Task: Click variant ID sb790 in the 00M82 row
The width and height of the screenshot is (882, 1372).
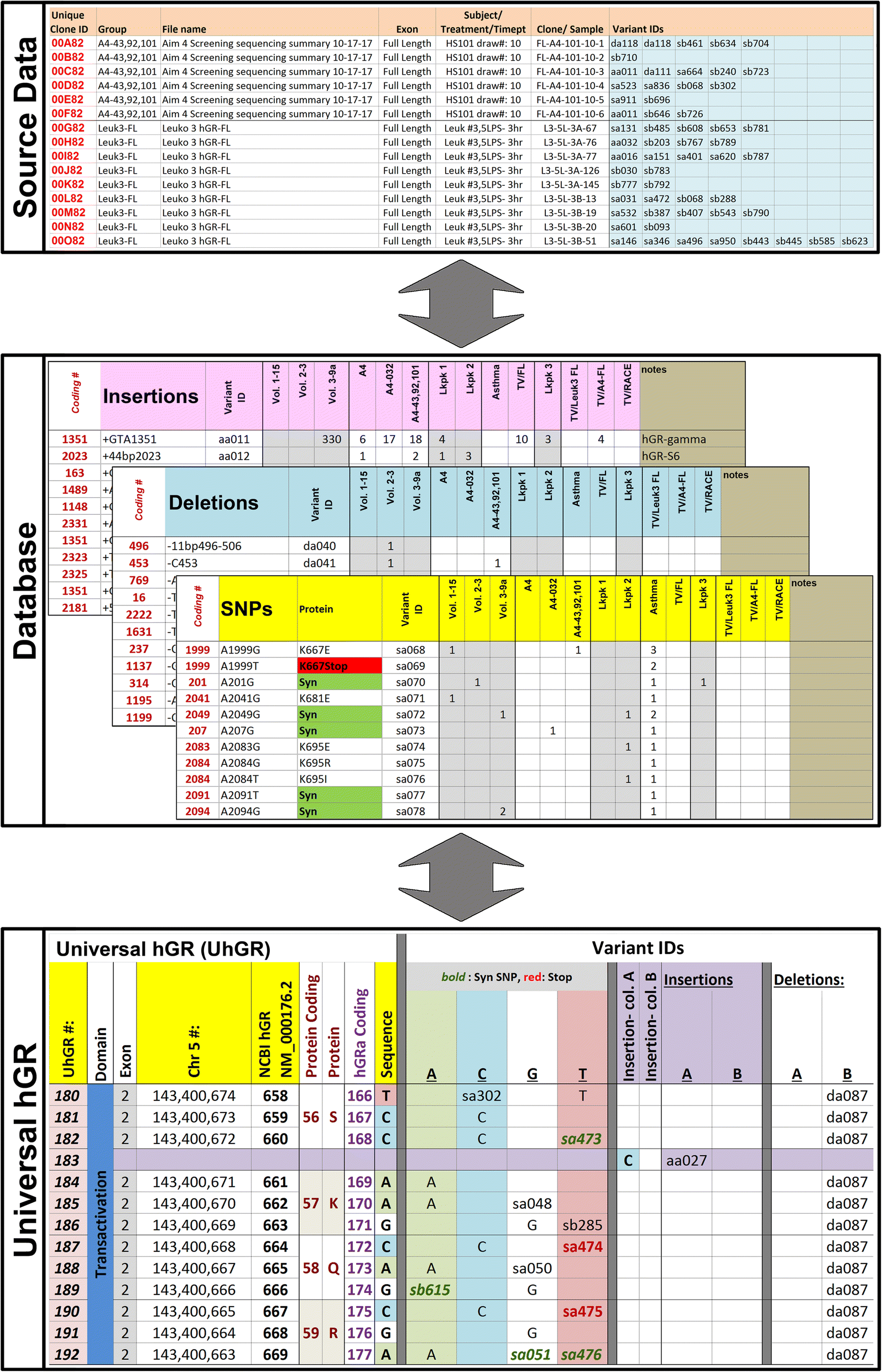Action: tap(756, 212)
